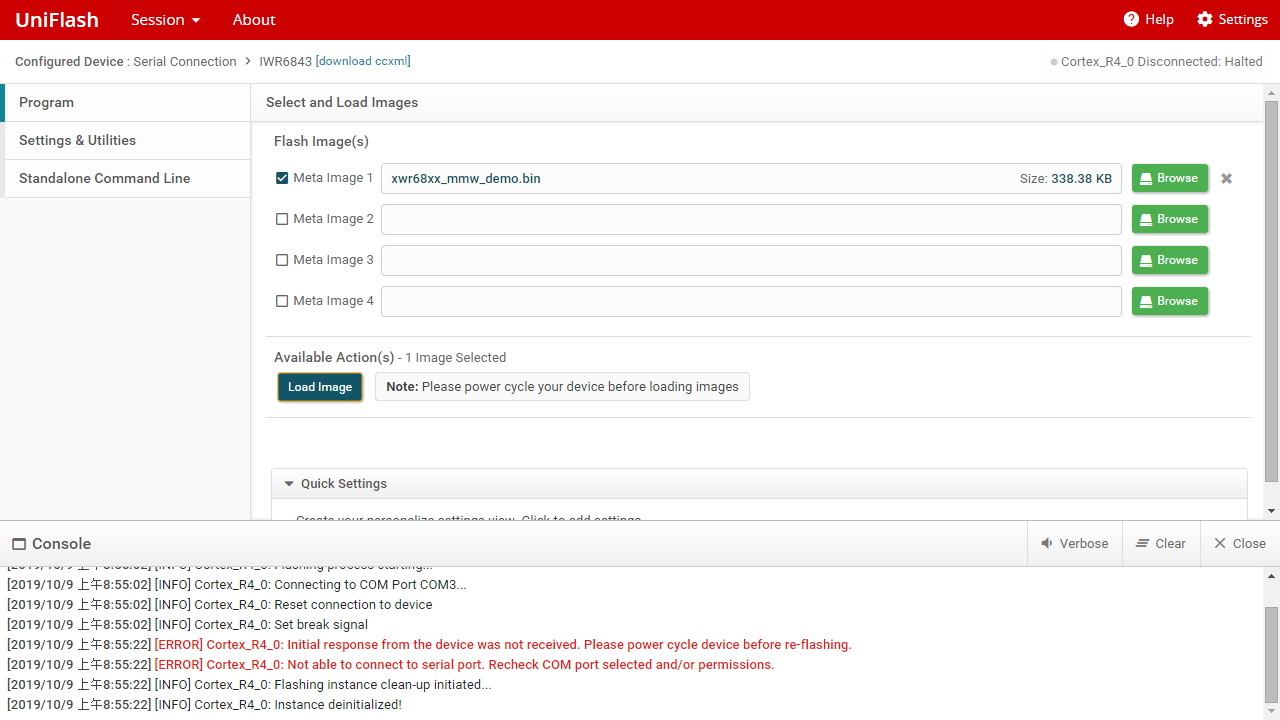Browse for Meta Image 4 file
This screenshot has height=720, width=1280.
point(1170,301)
